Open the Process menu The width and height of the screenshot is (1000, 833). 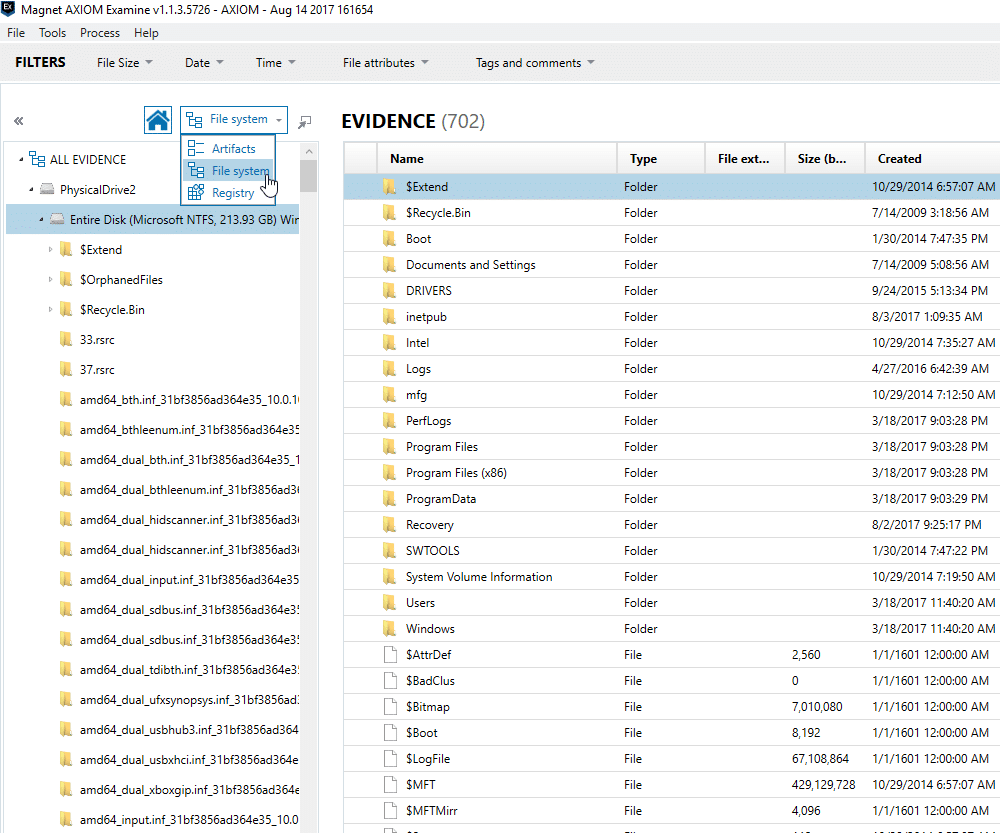(x=99, y=33)
